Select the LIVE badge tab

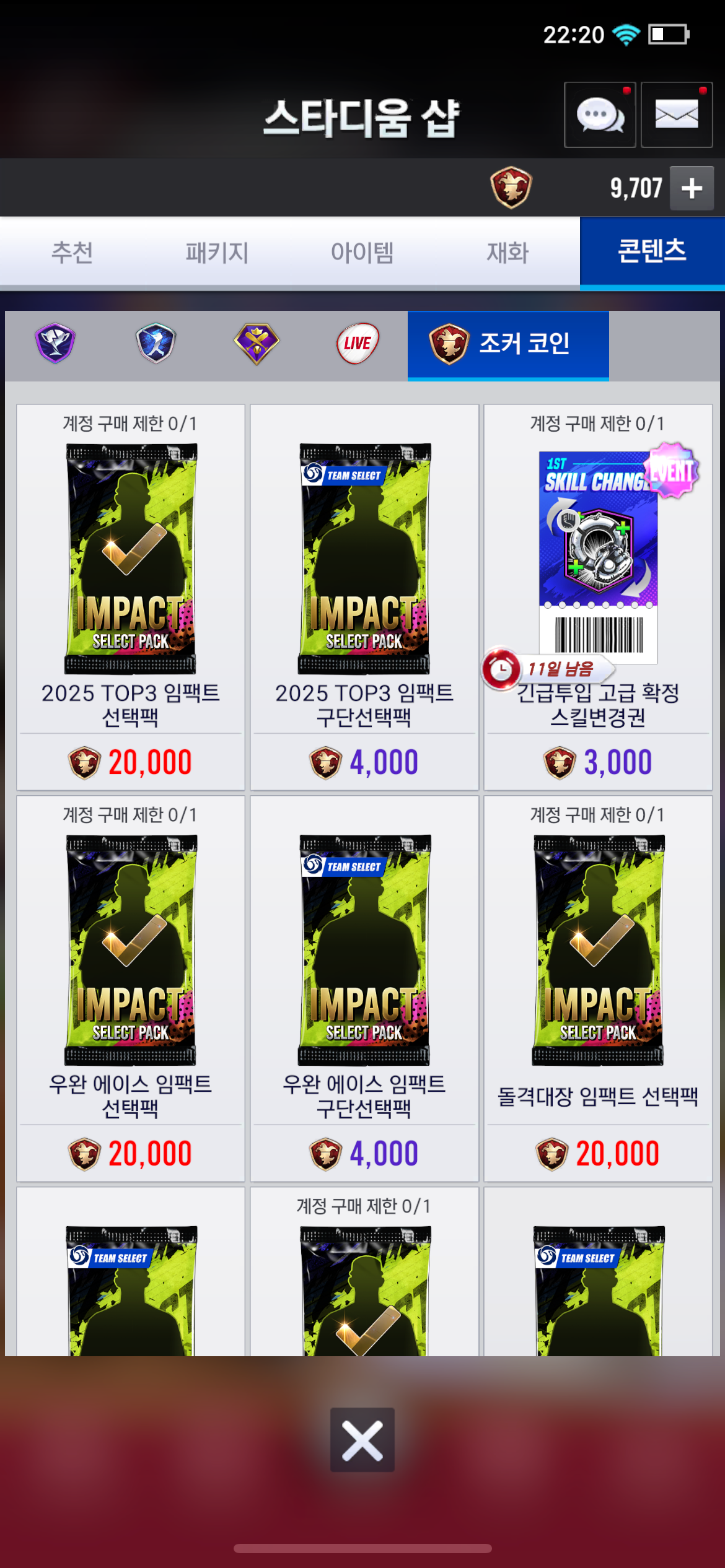pyautogui.click(x=358, y=343)
